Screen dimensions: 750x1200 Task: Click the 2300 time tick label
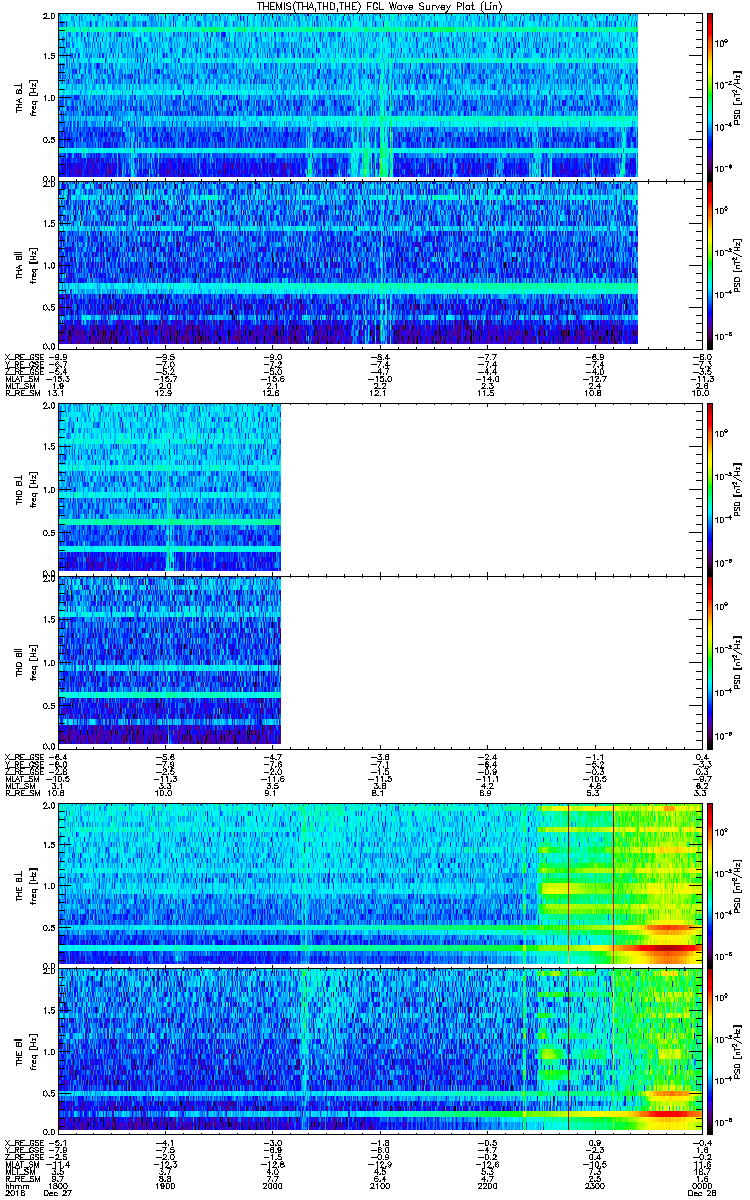point(596,1186)
